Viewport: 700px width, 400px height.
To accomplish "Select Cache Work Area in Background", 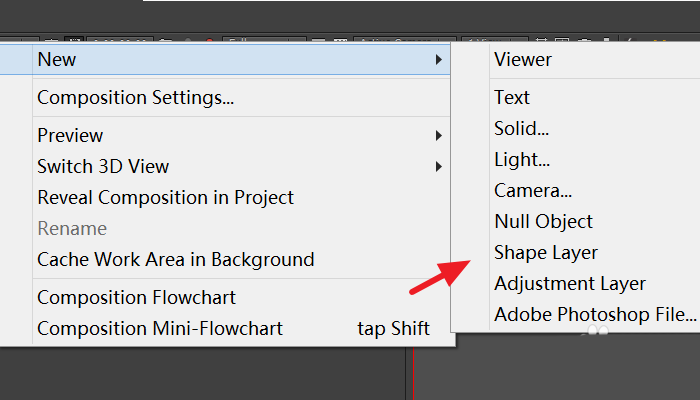I will pyautogui.click(x=175, y=259).
